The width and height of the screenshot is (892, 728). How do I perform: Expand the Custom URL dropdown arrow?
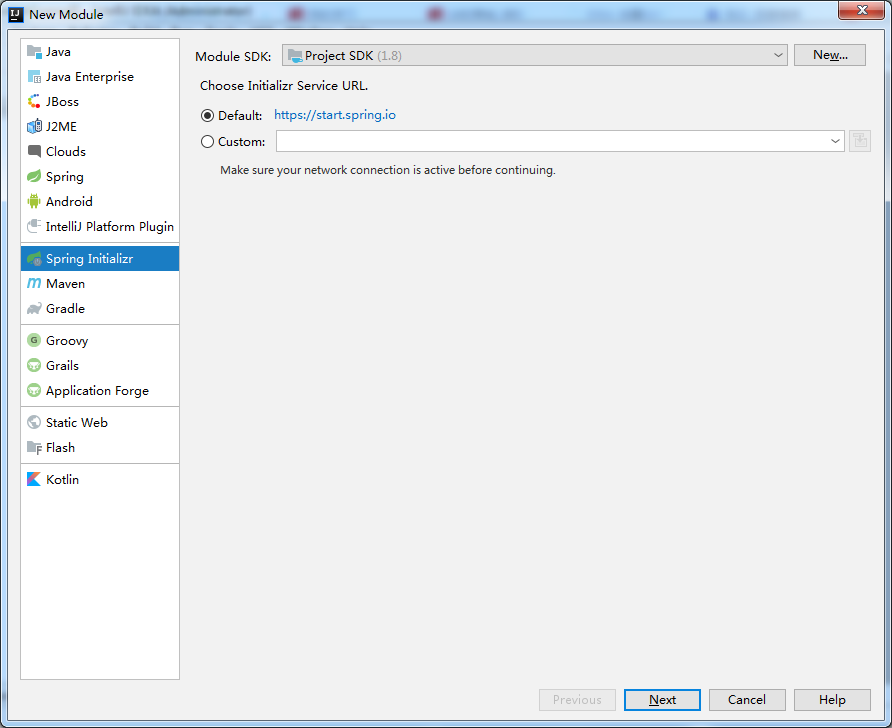835,141
